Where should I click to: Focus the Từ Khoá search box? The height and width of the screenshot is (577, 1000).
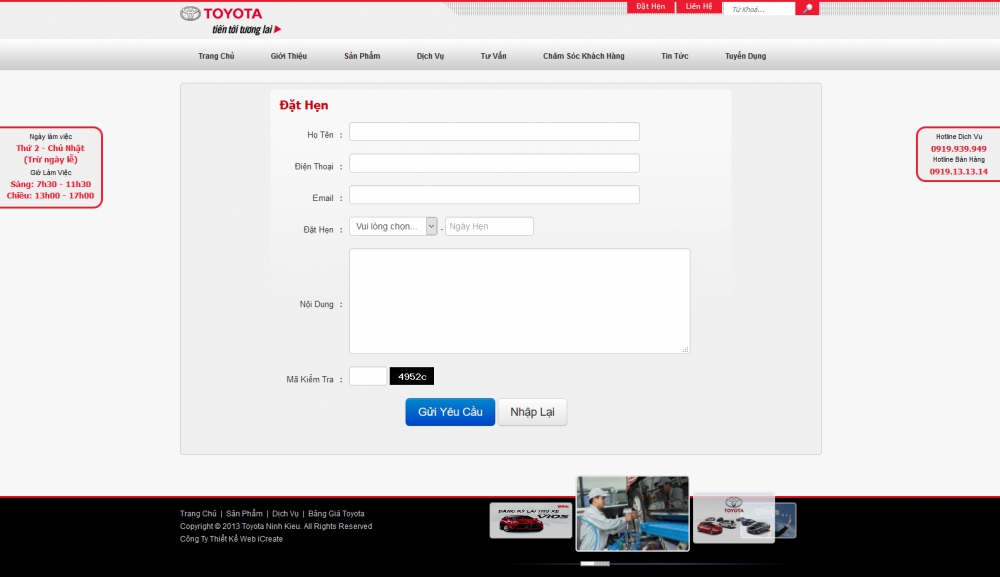point(758,9)
